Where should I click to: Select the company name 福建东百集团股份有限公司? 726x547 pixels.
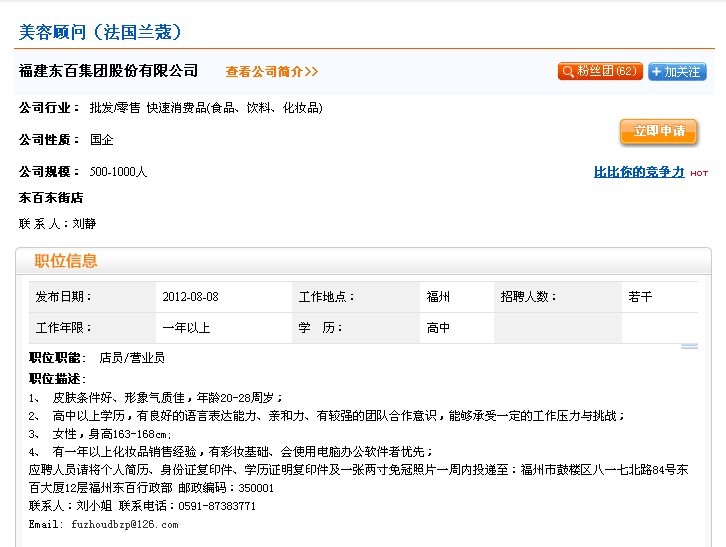[109, 71]
